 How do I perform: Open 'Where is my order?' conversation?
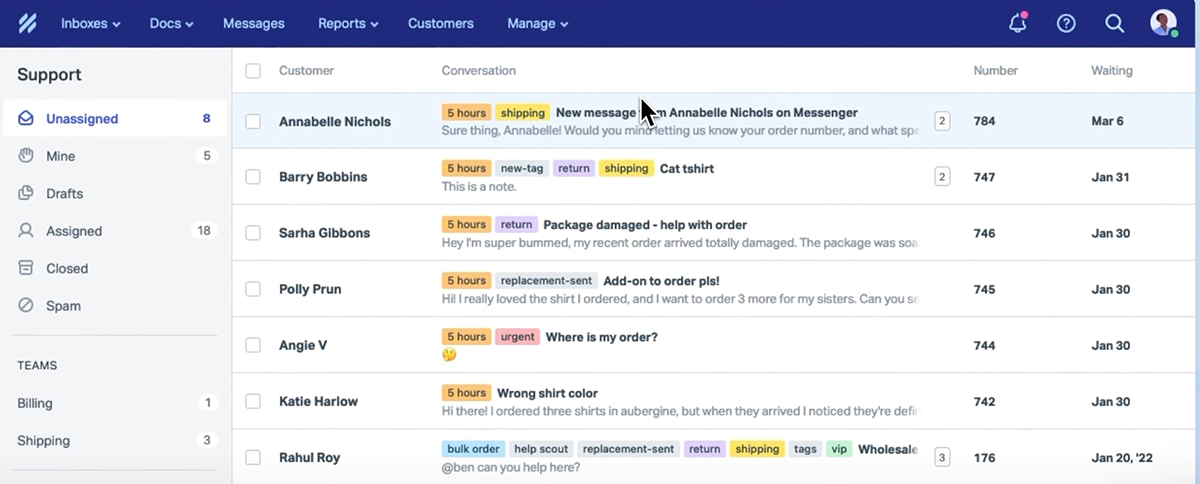point(601,337)
